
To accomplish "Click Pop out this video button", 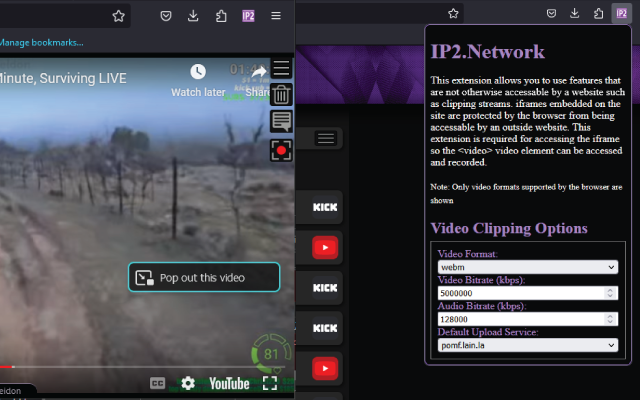I will coord(204,277).
